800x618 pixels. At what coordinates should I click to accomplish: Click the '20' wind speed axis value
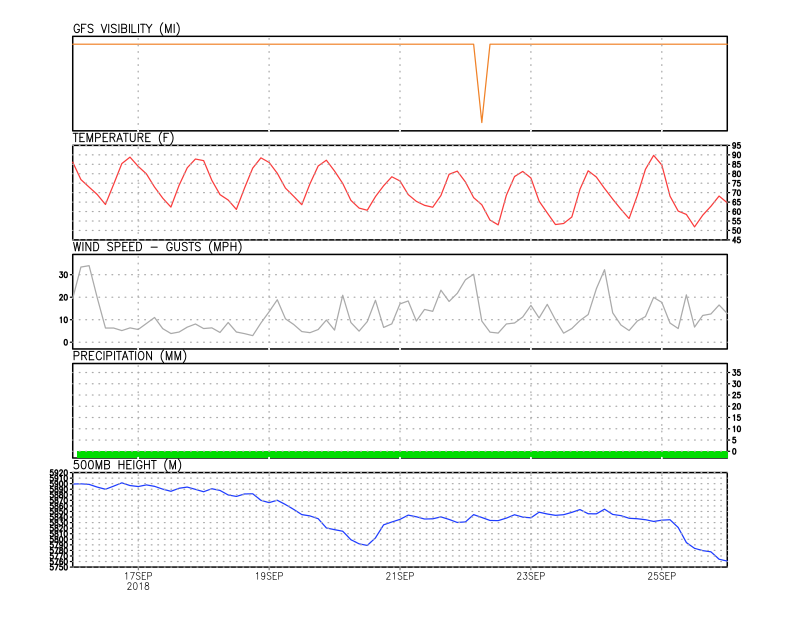(x=63, y=298)
